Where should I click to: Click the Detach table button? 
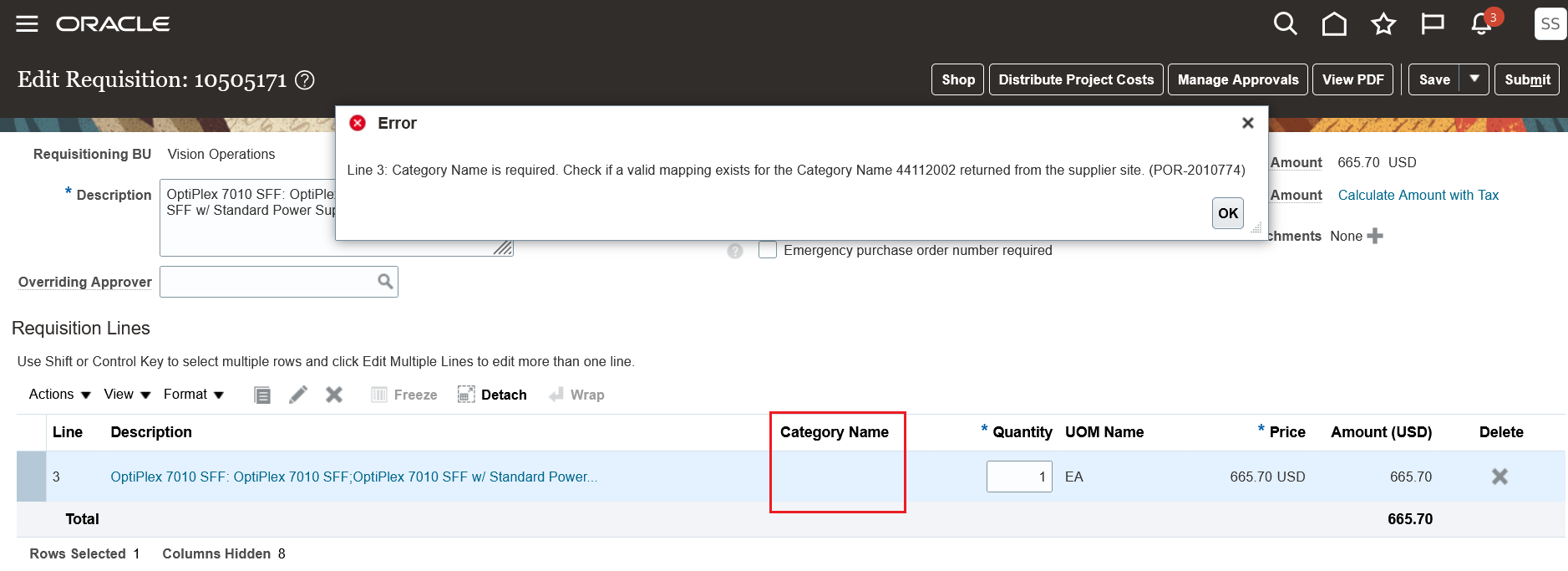(492, 395)
